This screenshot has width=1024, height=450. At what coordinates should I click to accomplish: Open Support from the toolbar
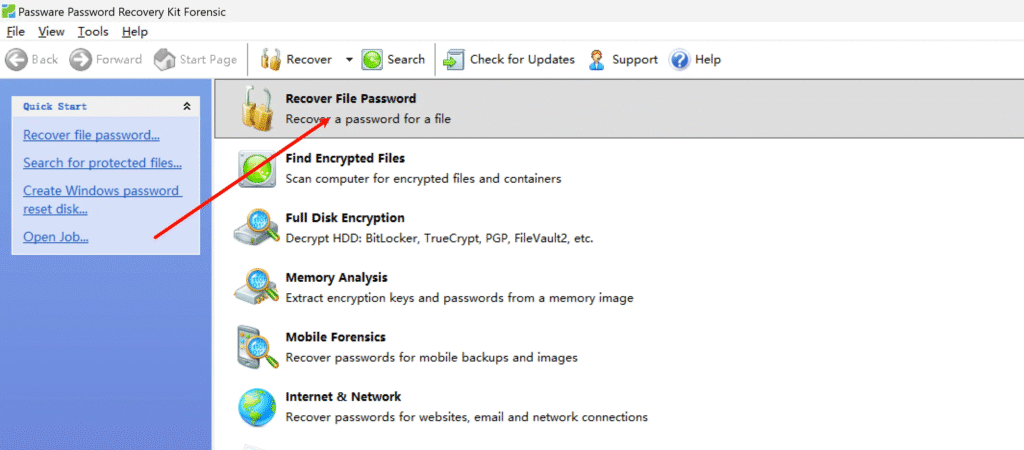tap(622, 59)
